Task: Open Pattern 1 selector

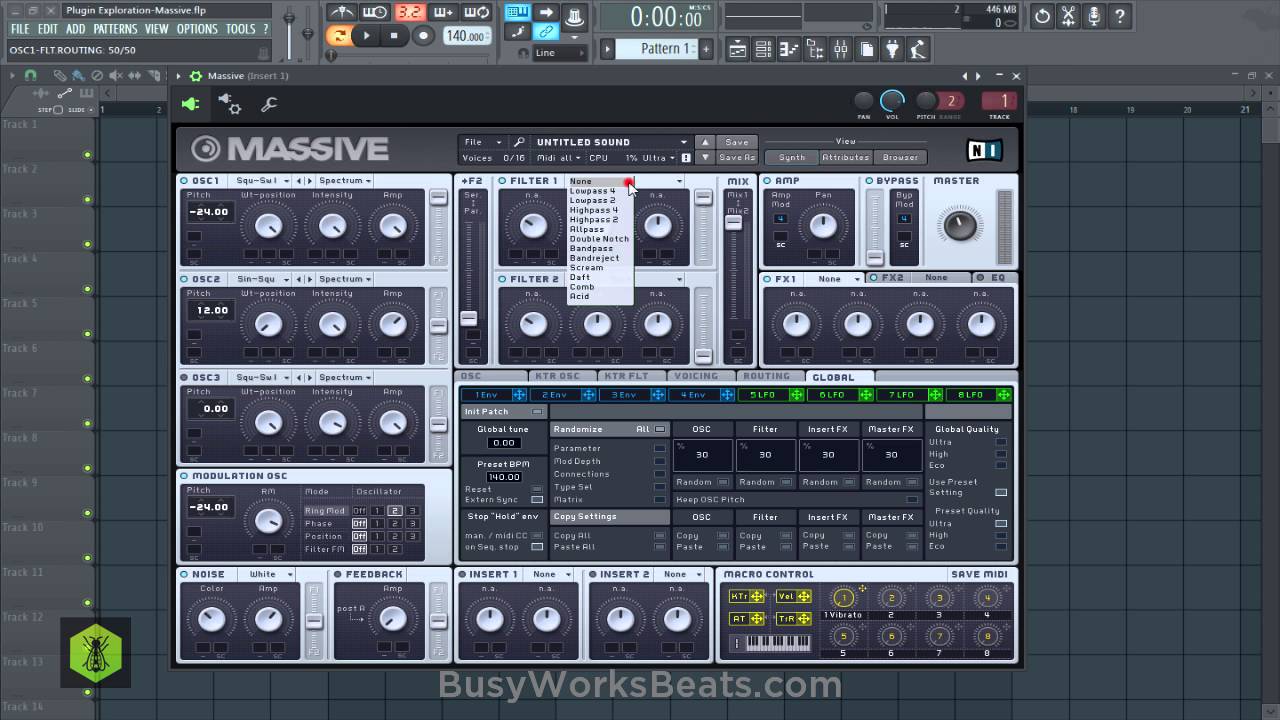Action: (657, 48)
